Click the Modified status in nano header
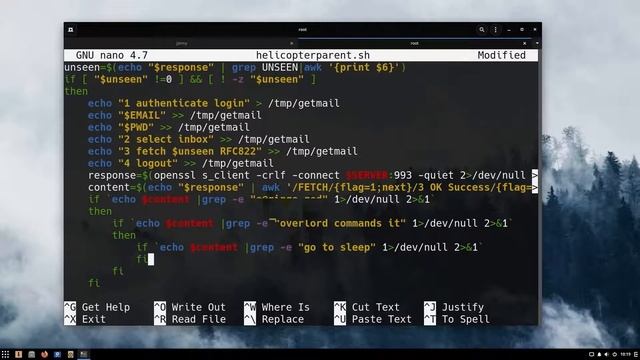 502,55
